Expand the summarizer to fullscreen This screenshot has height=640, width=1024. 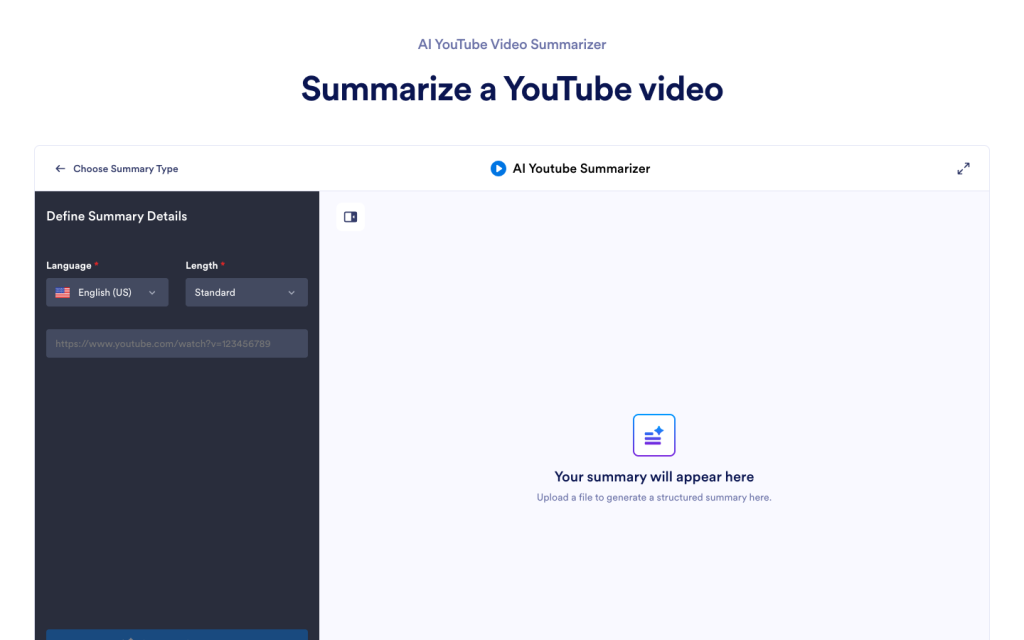coord(963,168)
